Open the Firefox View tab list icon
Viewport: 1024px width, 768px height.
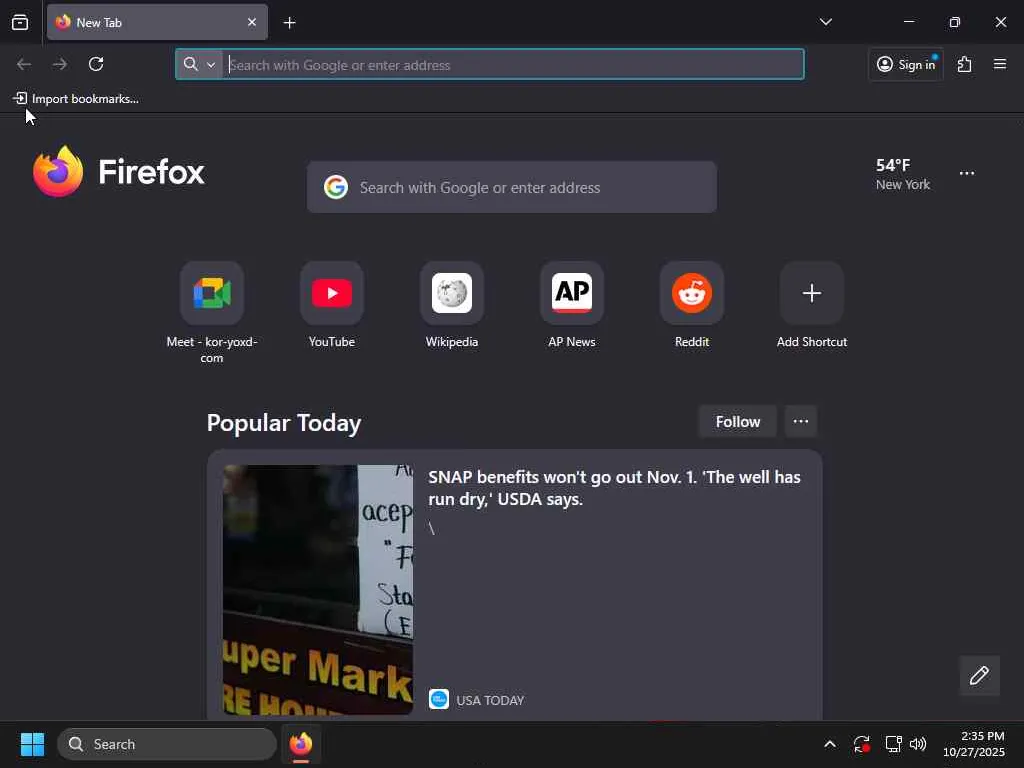point(20,22)
